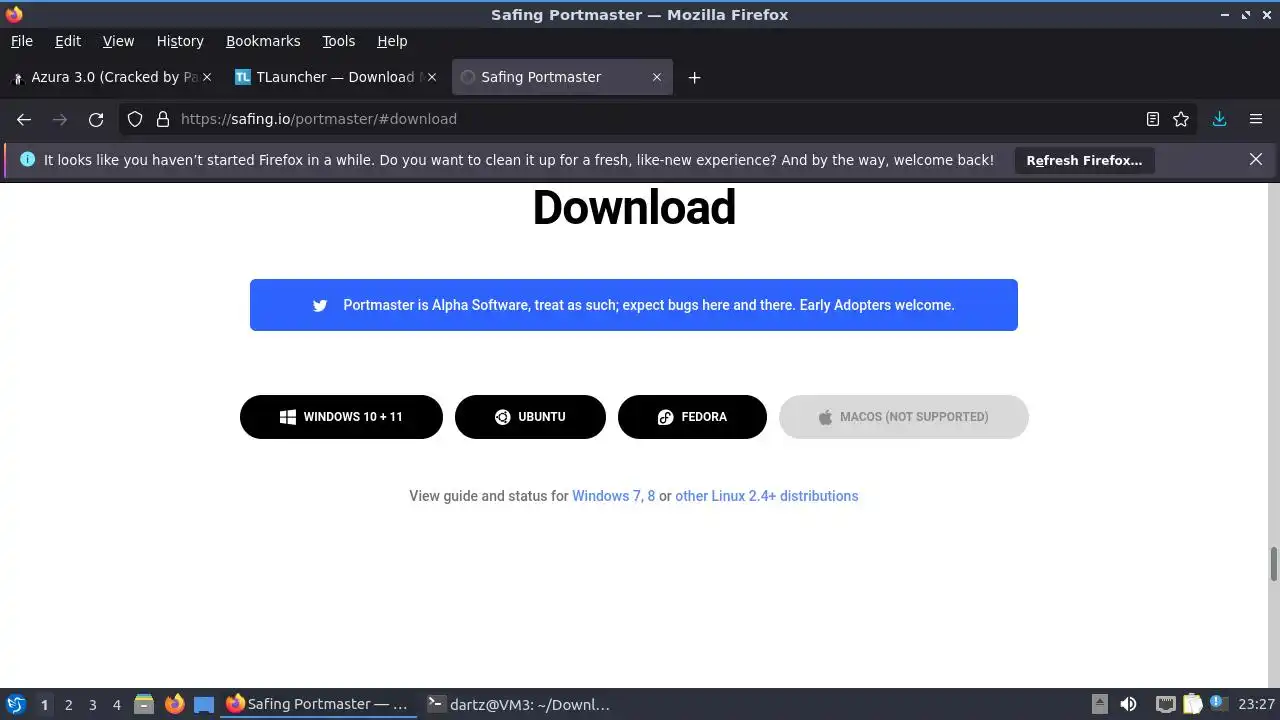
Task: Open the Firefox hamburger application menu
Action: tap(1256, 119)
